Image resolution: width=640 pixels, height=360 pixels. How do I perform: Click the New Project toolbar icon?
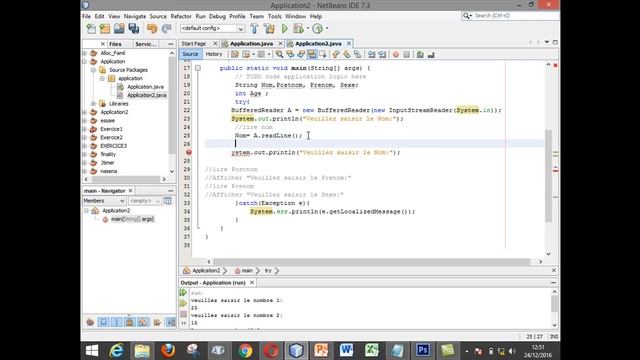tap(105, 29)
